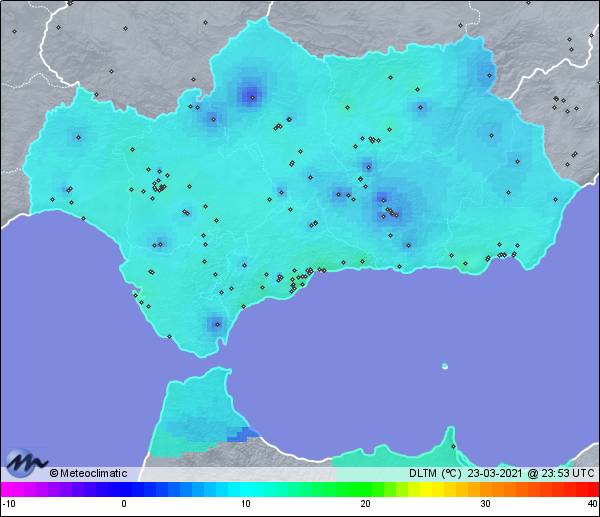Click the 20 label on the temperature scale
Image resolution: width=600 pixels, height=517 pixels.
click(365, 504)
